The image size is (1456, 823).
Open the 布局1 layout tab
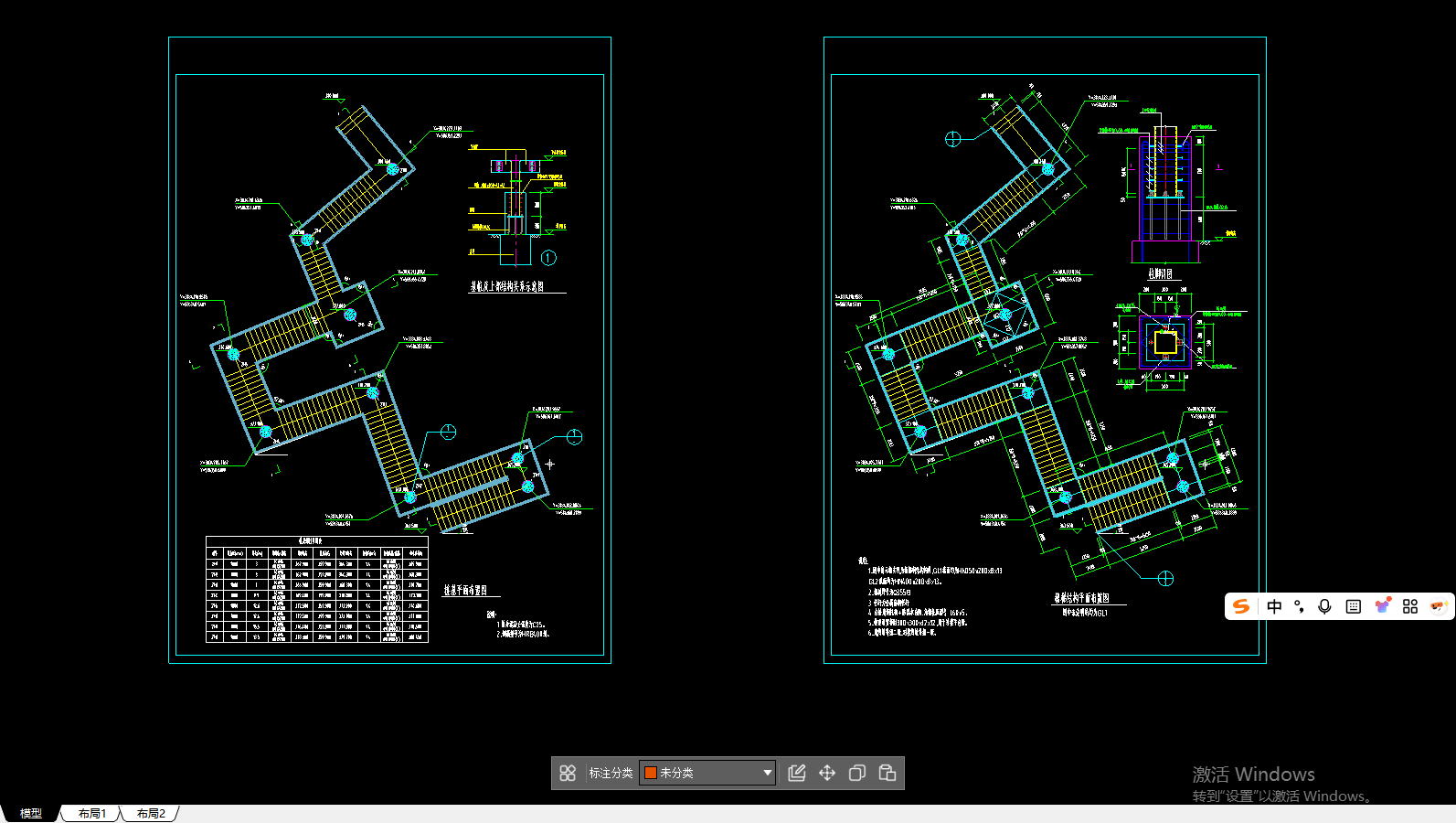[91, 813]
